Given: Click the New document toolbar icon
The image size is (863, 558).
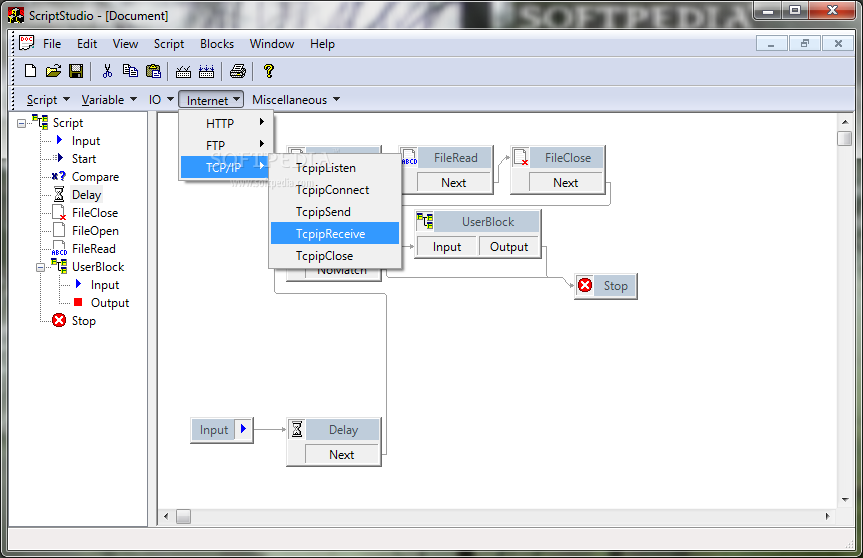Looking at the screenshot, I should click(31, 70).
